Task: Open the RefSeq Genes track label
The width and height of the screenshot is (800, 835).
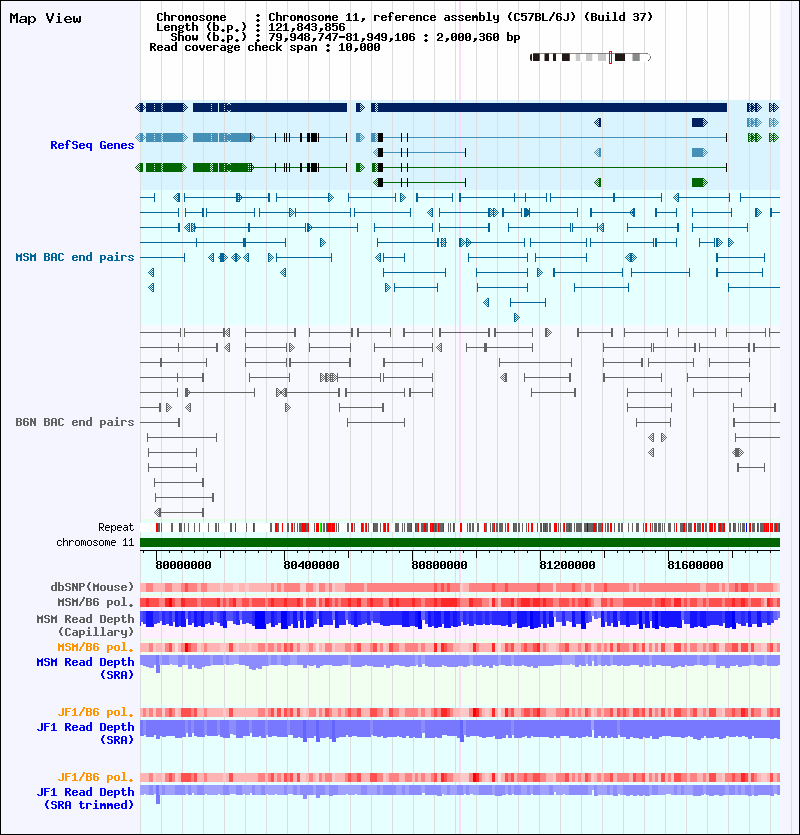Action: click(92, 145)
